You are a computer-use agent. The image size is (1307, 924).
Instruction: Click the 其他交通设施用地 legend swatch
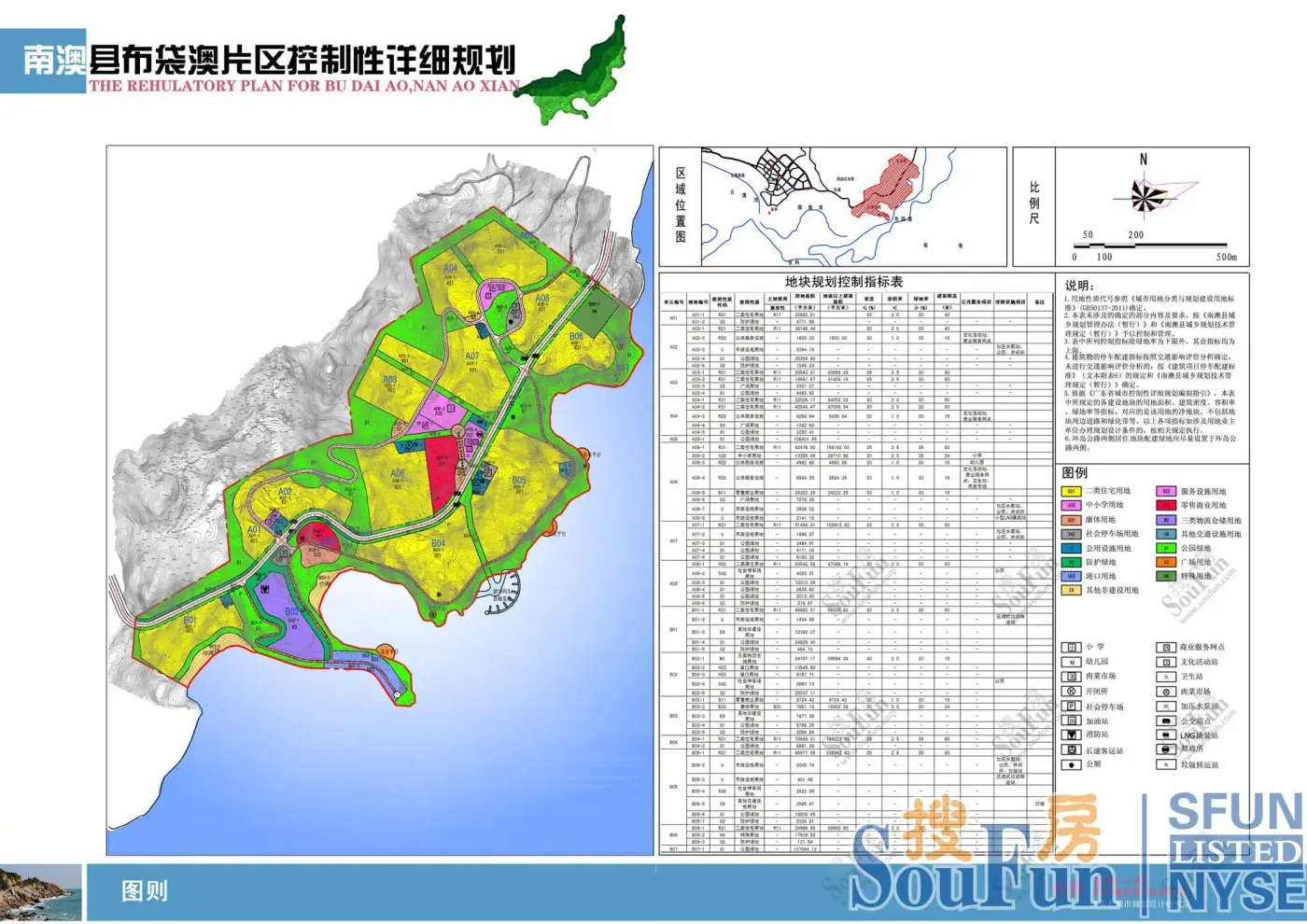pyautogui.click(x=1166, y=534)
